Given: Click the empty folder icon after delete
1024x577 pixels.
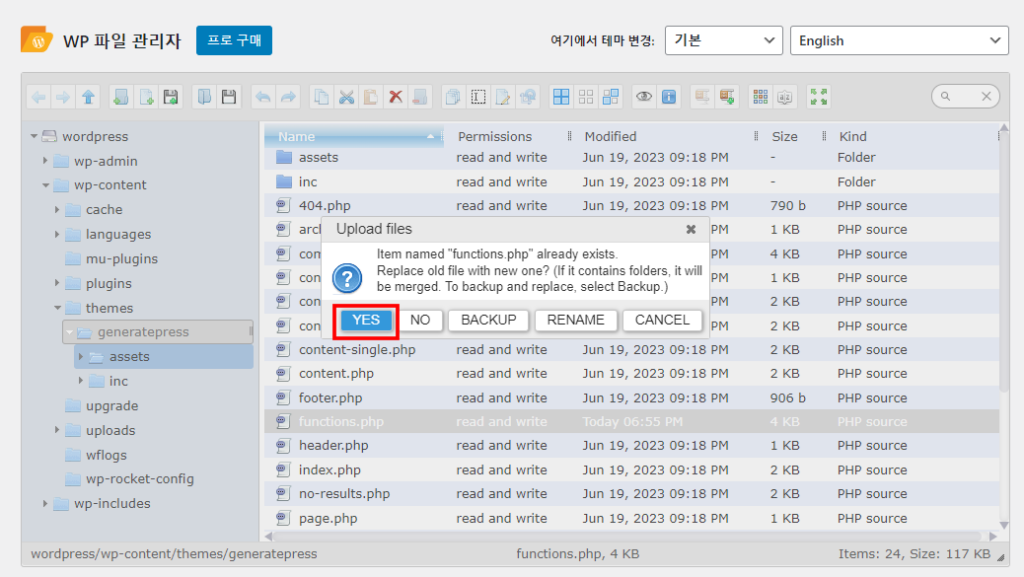Looking at the screenshot, I should coord(421,97).
